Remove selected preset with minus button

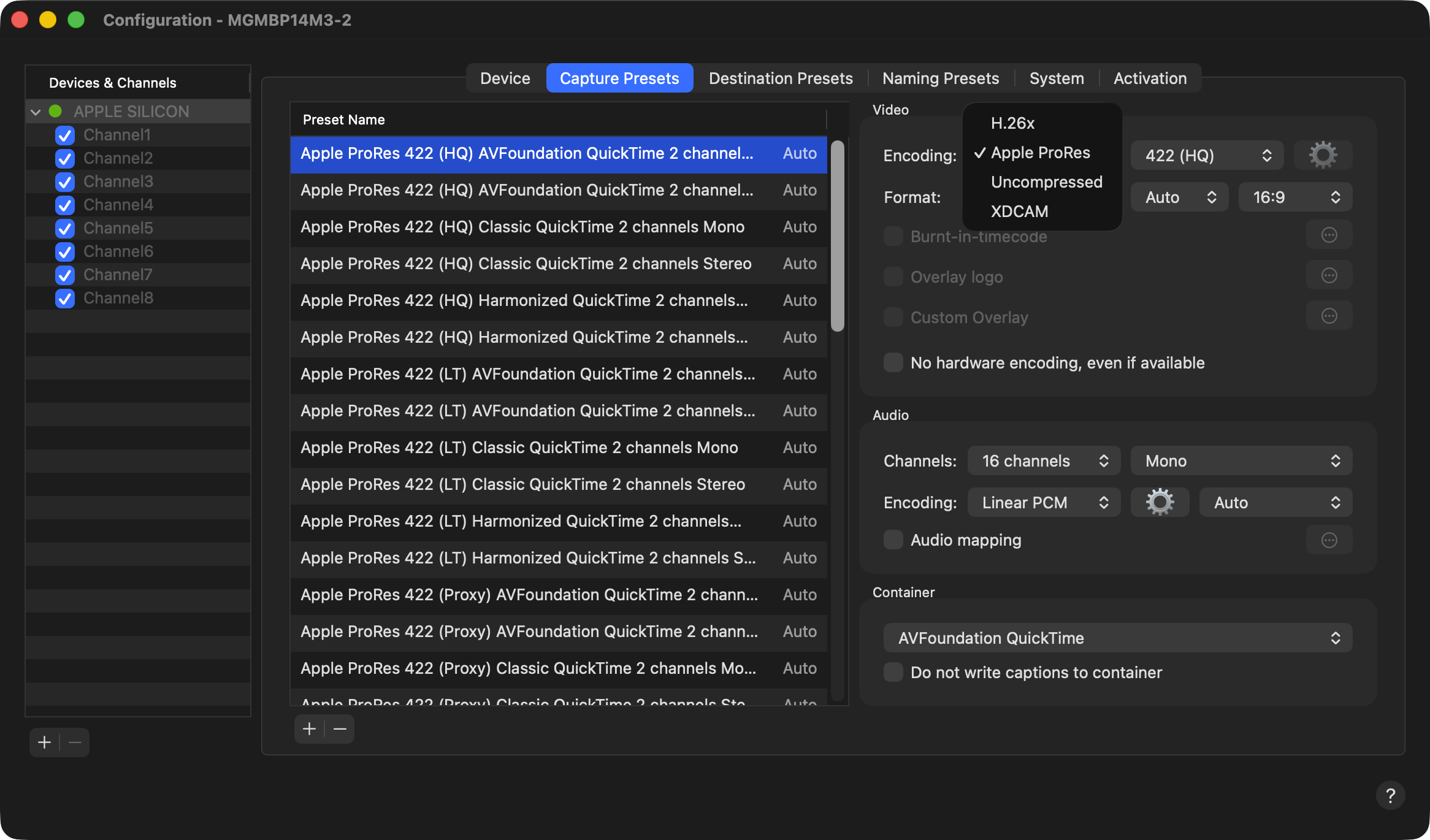340,729
